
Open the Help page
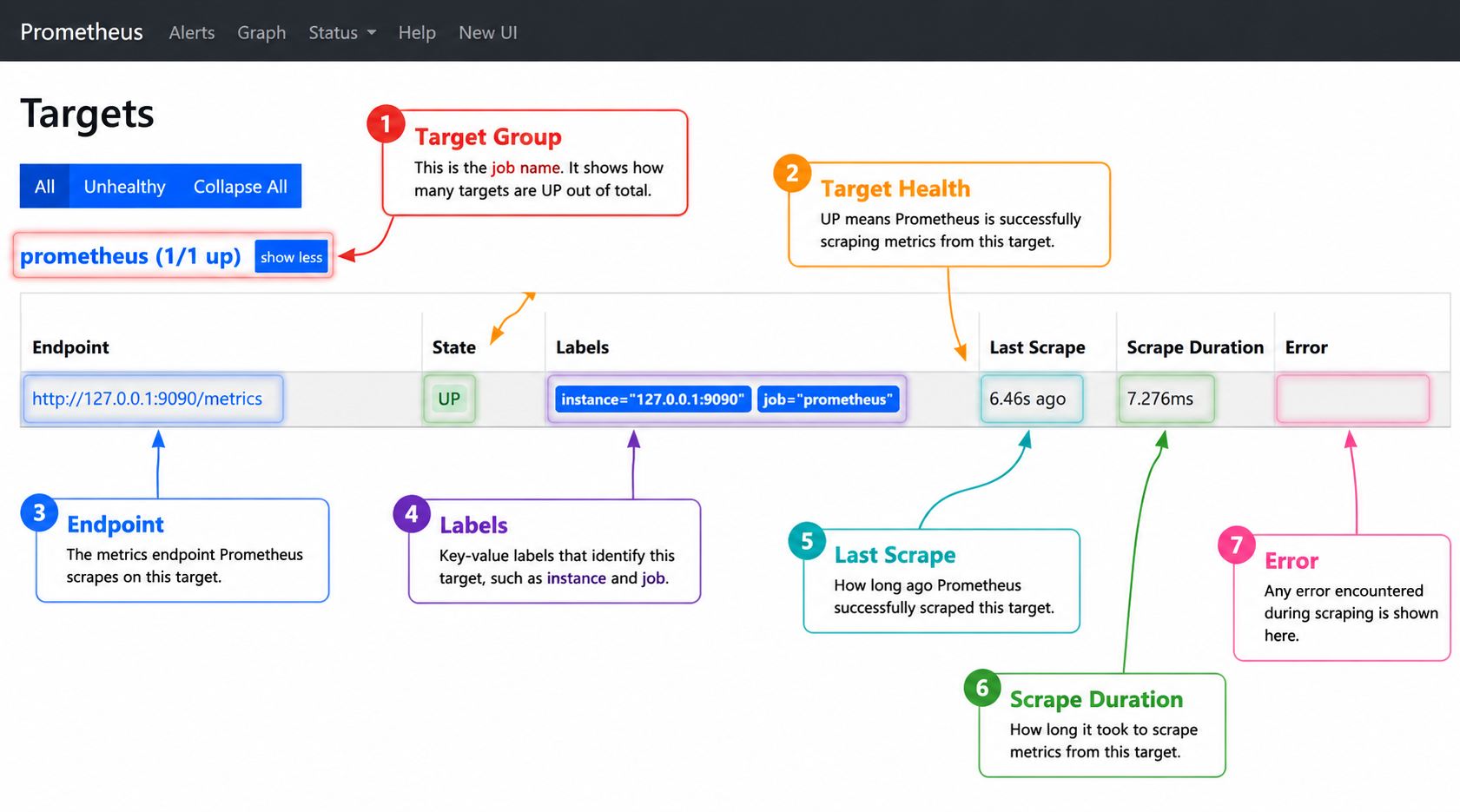click(x=417, y=32)
